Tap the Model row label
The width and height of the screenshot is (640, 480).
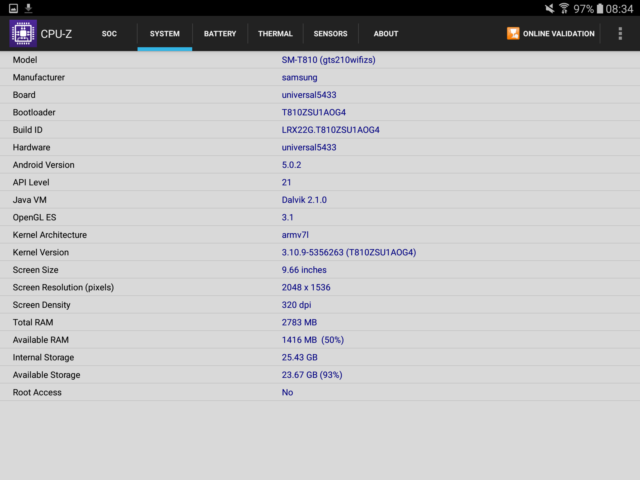click(25, 60)
